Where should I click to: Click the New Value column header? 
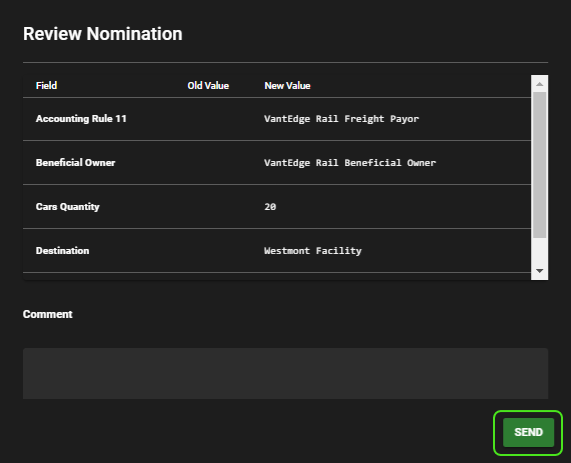coord(287,86)
